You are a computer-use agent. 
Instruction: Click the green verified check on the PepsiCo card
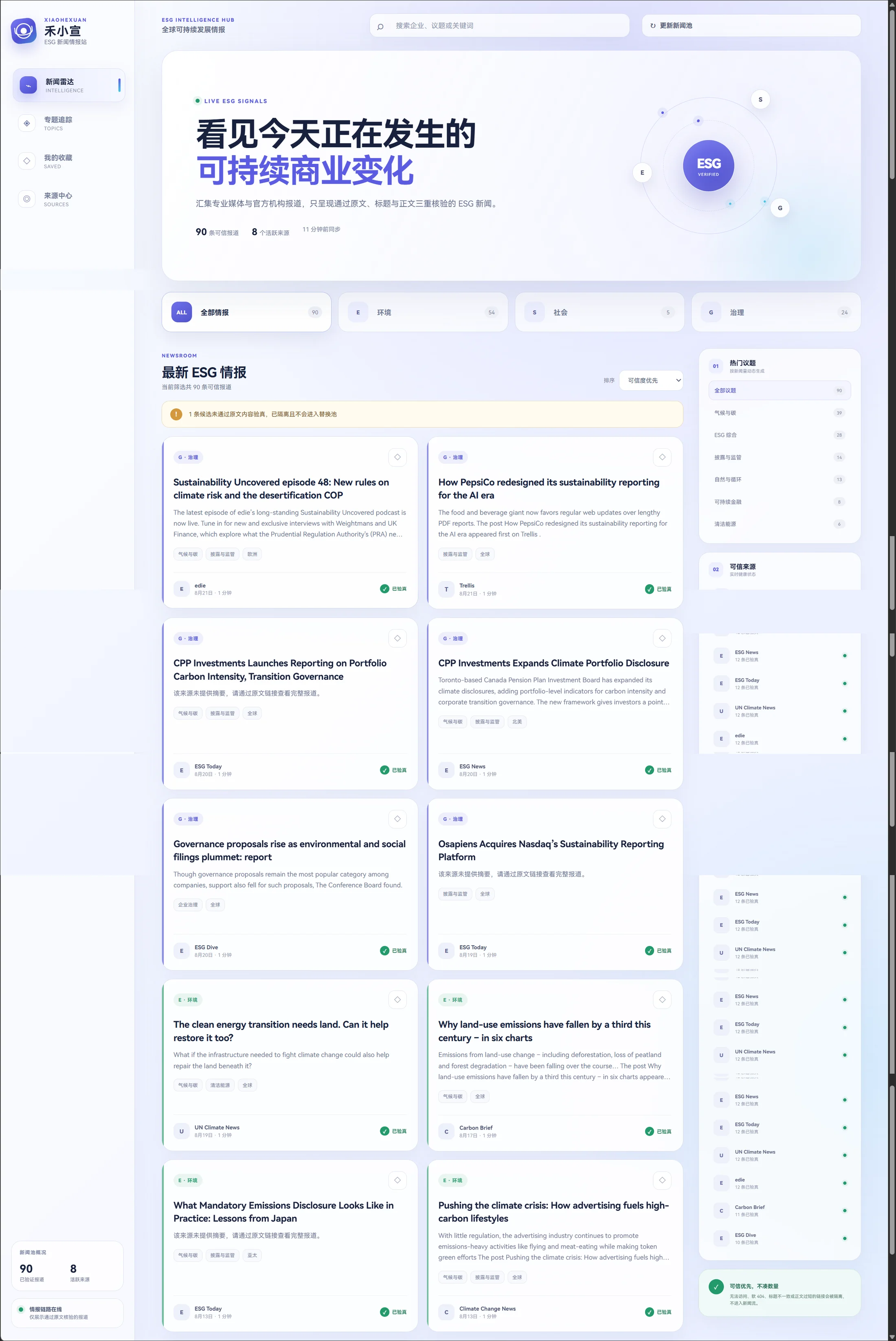tap(649, 589)
